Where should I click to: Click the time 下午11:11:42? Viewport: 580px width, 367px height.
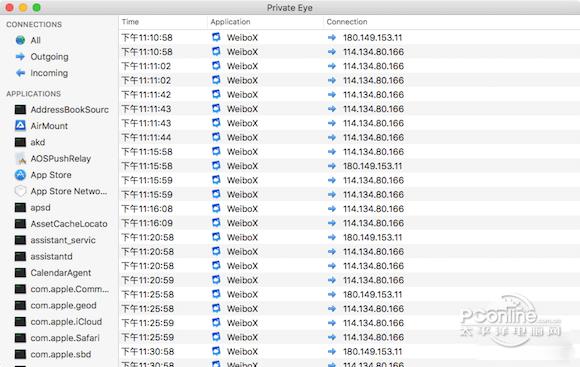(146, 95)
